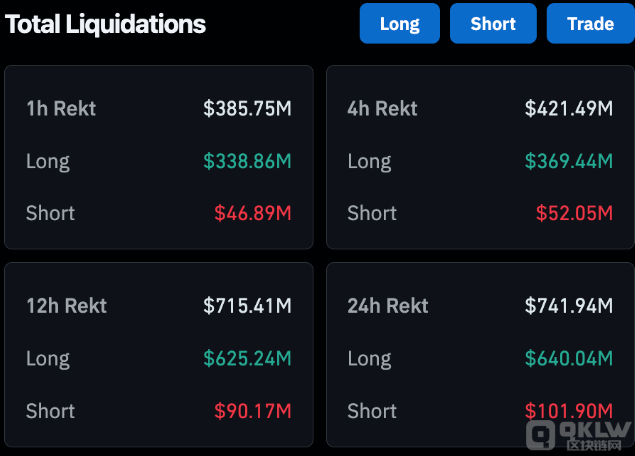The image size is (635, 456).
Task: Click the 4h Rekt label
Action: 382,109
